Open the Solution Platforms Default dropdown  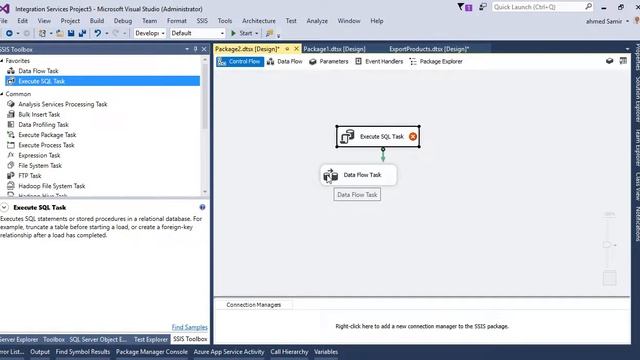(198, 33)
